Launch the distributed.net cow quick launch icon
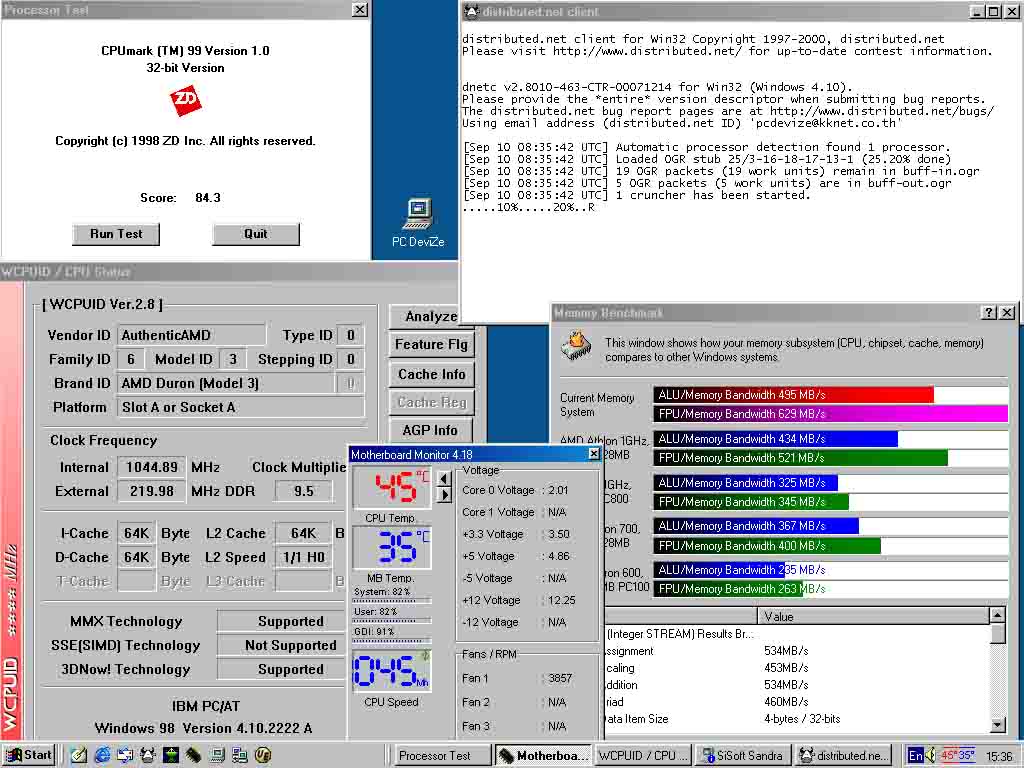The image size is (1024, 768). point(148,756)
